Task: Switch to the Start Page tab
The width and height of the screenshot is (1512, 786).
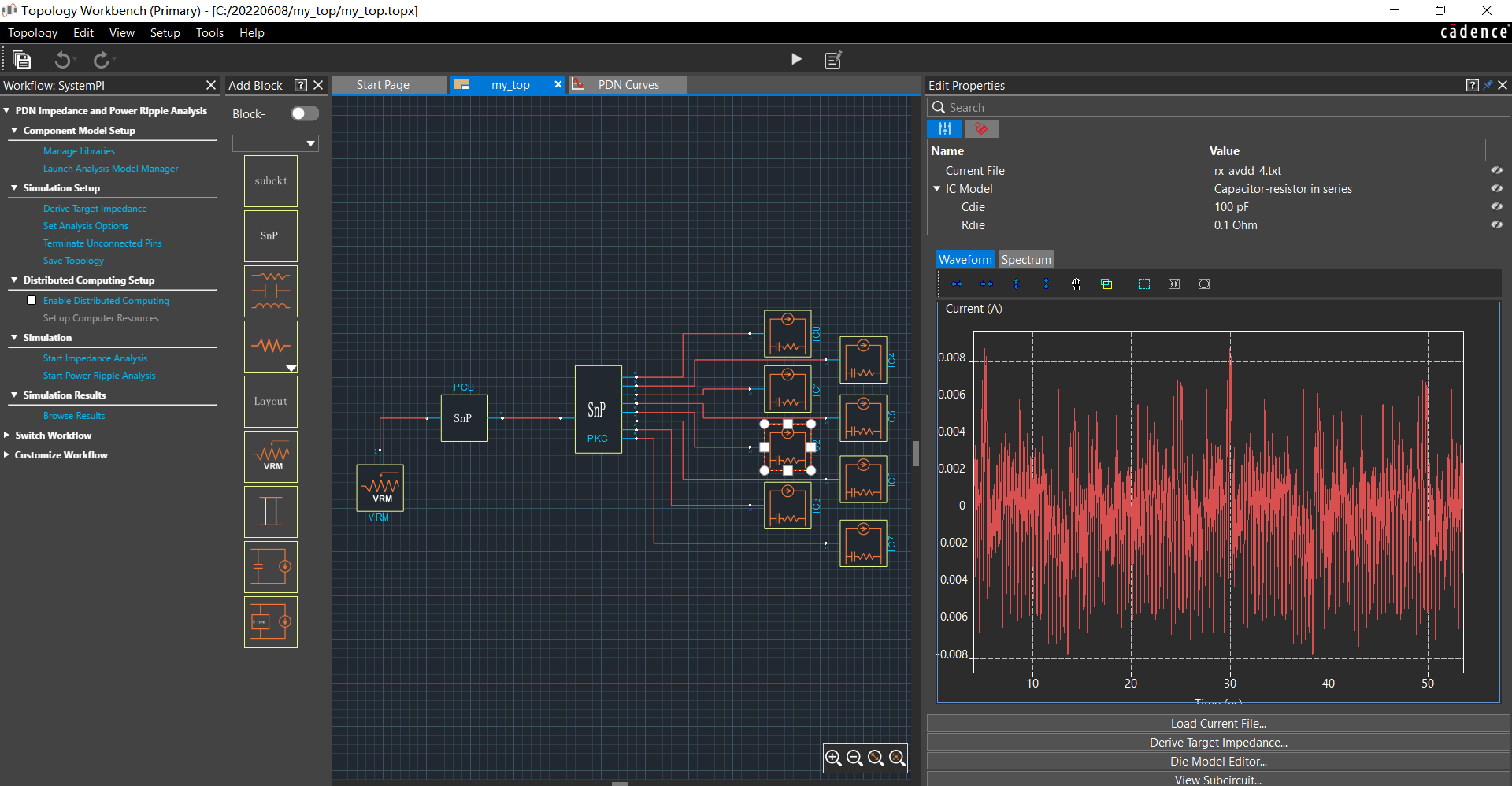Action: pos(390,85)
